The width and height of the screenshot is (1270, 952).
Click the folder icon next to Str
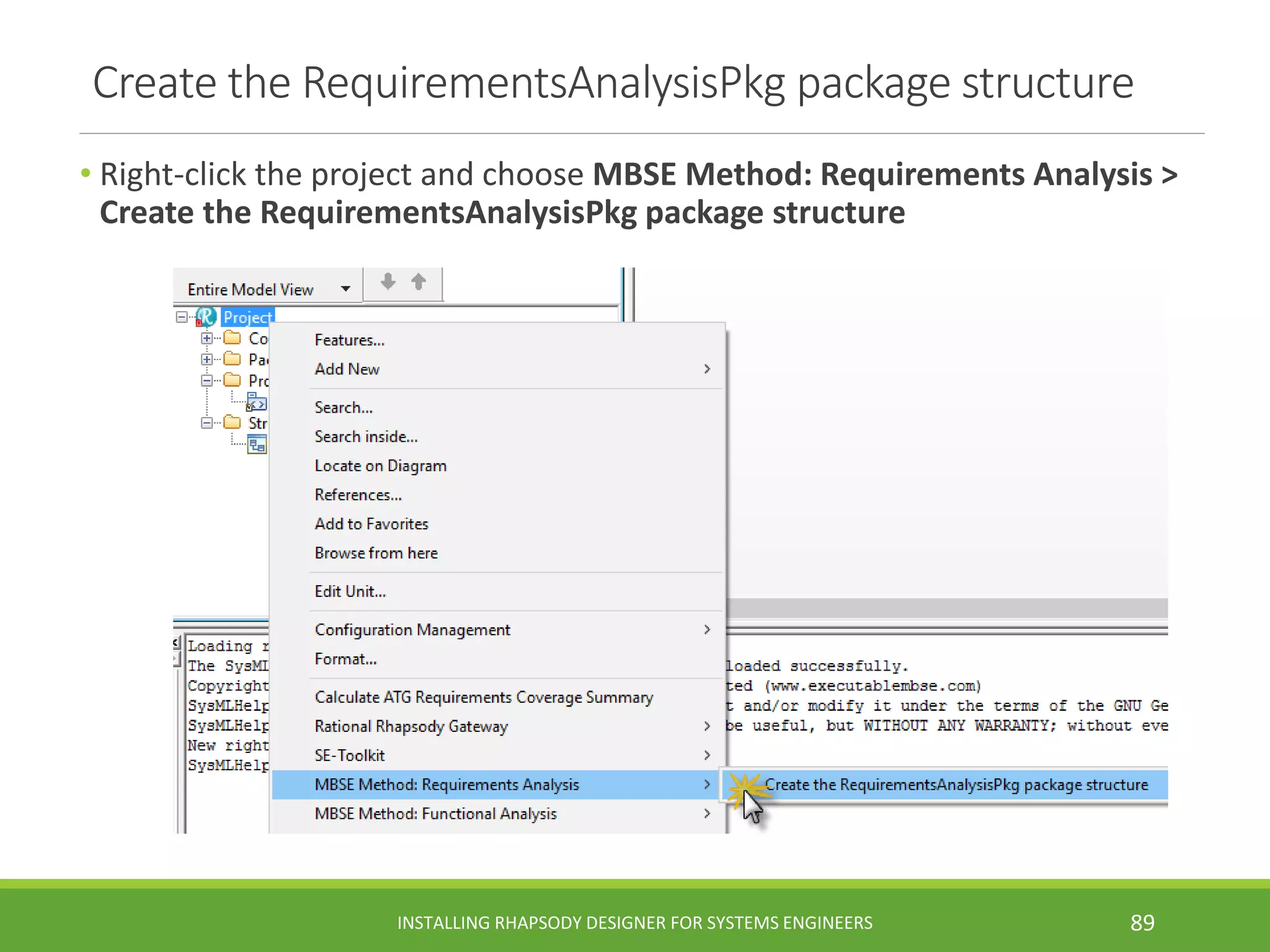tap(233, 423)
